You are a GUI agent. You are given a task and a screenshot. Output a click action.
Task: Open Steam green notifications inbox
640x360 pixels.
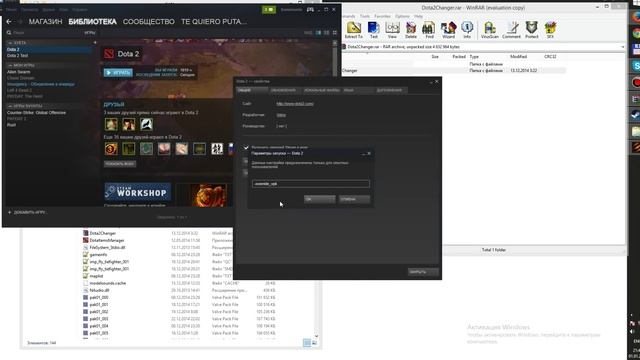[269, 9]
